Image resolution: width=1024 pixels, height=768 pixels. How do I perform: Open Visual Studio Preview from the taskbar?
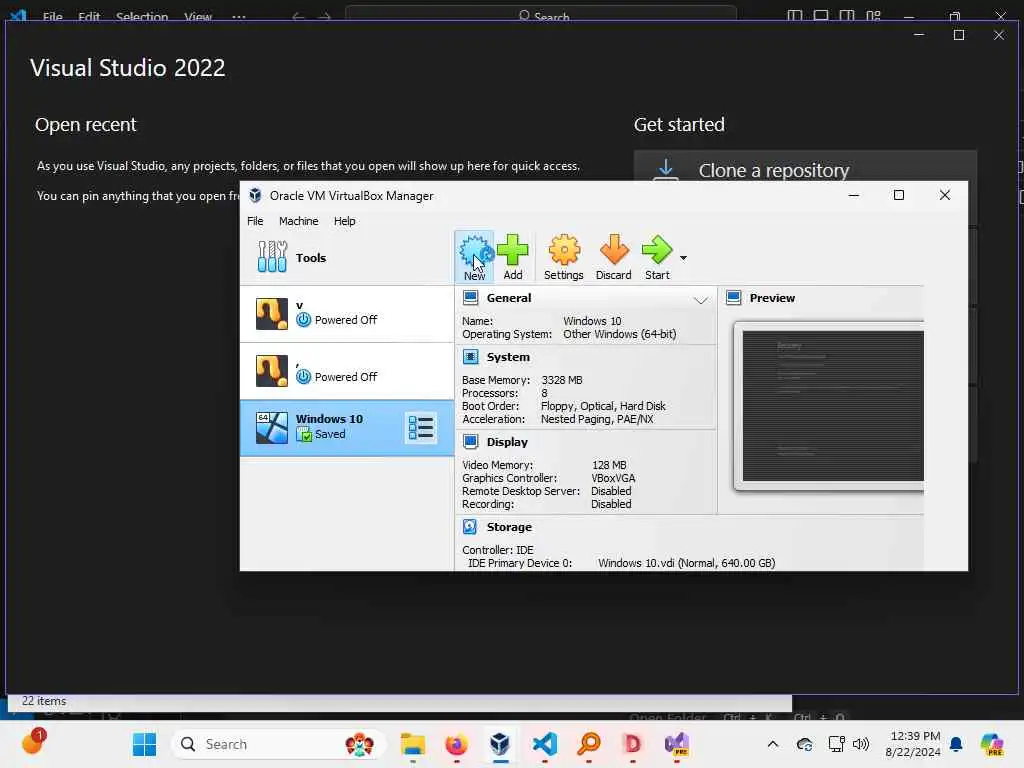pos(677,744)
